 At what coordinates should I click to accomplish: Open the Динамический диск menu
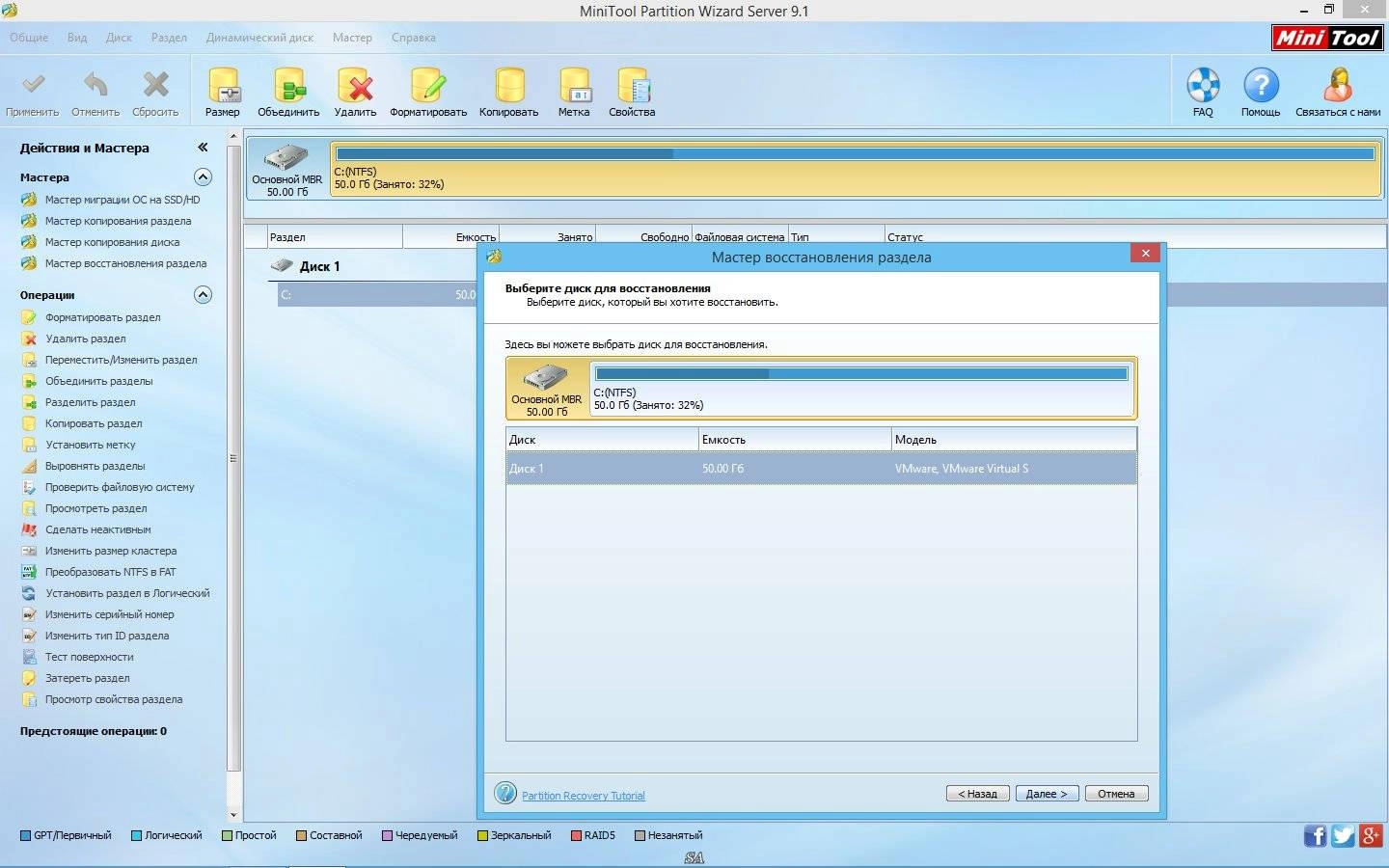coord(259,38)
